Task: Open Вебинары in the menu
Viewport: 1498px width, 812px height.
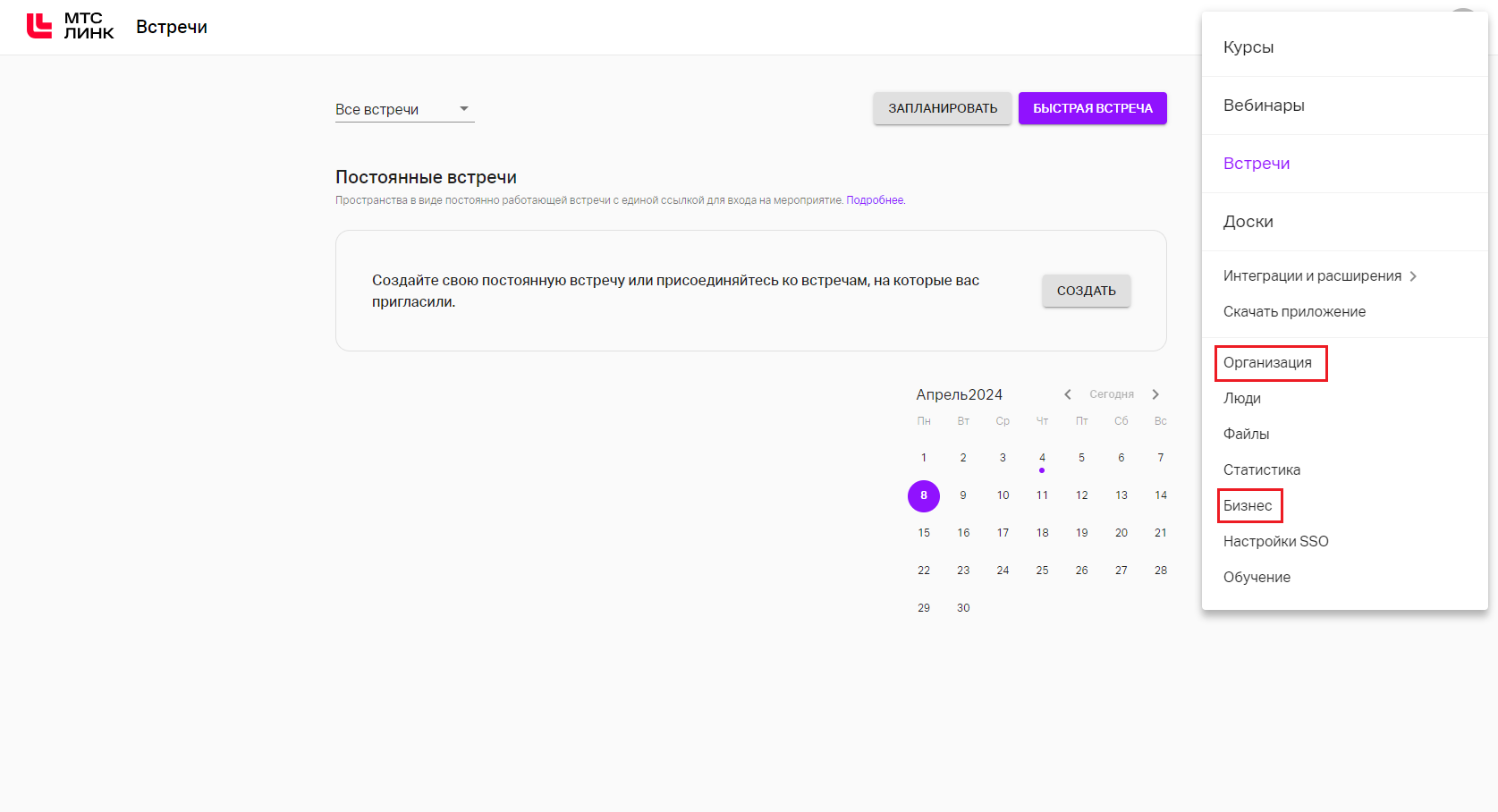Action: 1264,106
